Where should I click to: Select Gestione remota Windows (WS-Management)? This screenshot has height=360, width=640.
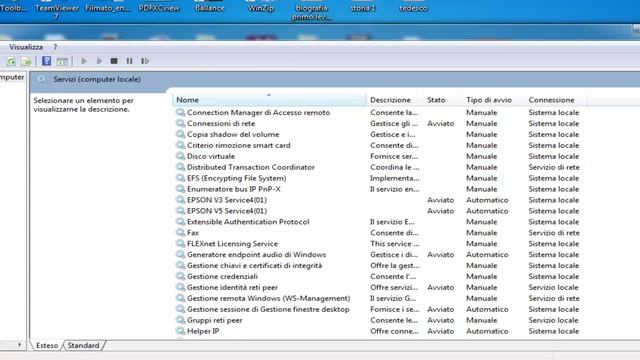pos(268,298)
